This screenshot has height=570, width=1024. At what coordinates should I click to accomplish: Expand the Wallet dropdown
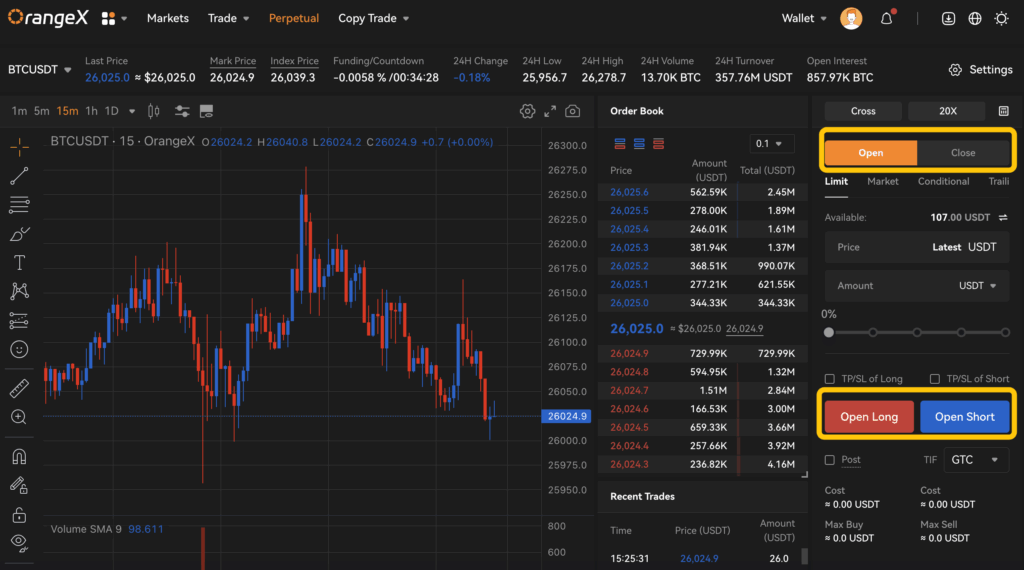pyautogui.click(x=804, y=18)
